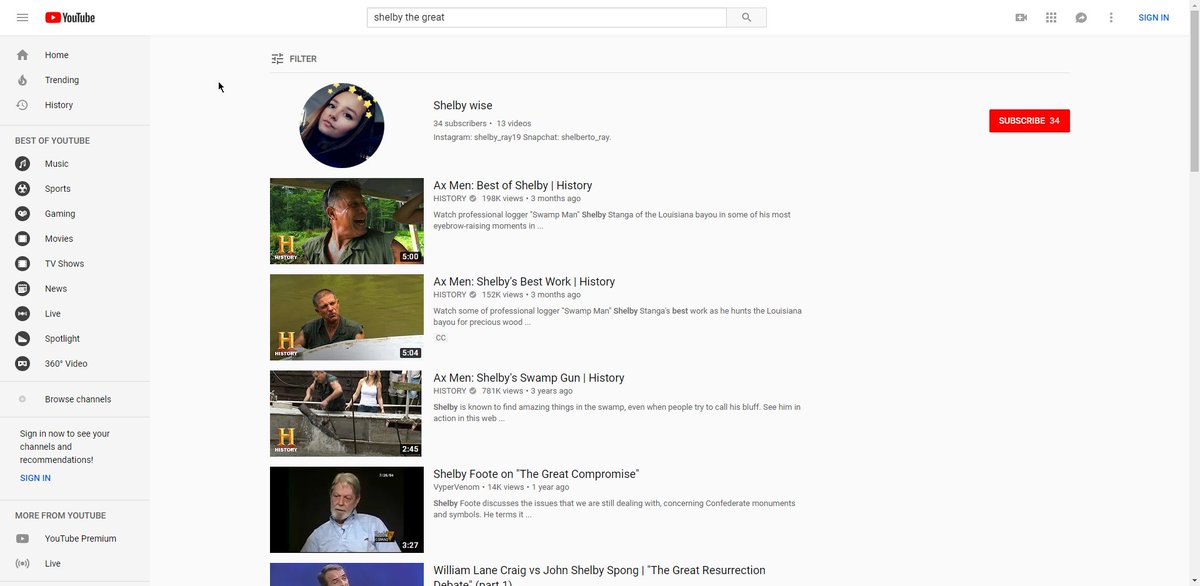Click the page vertical scrollbar
This screenshot has height=586, width=1200.
coord(1194,90)
